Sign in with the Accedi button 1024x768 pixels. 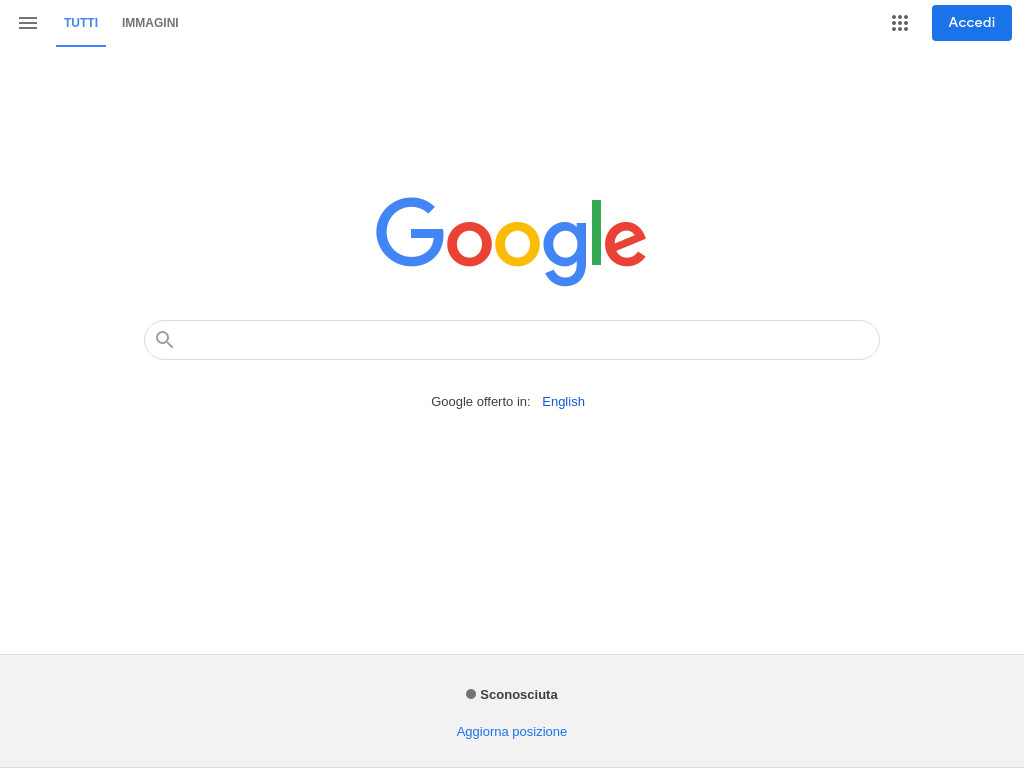[x=972, y=23]
